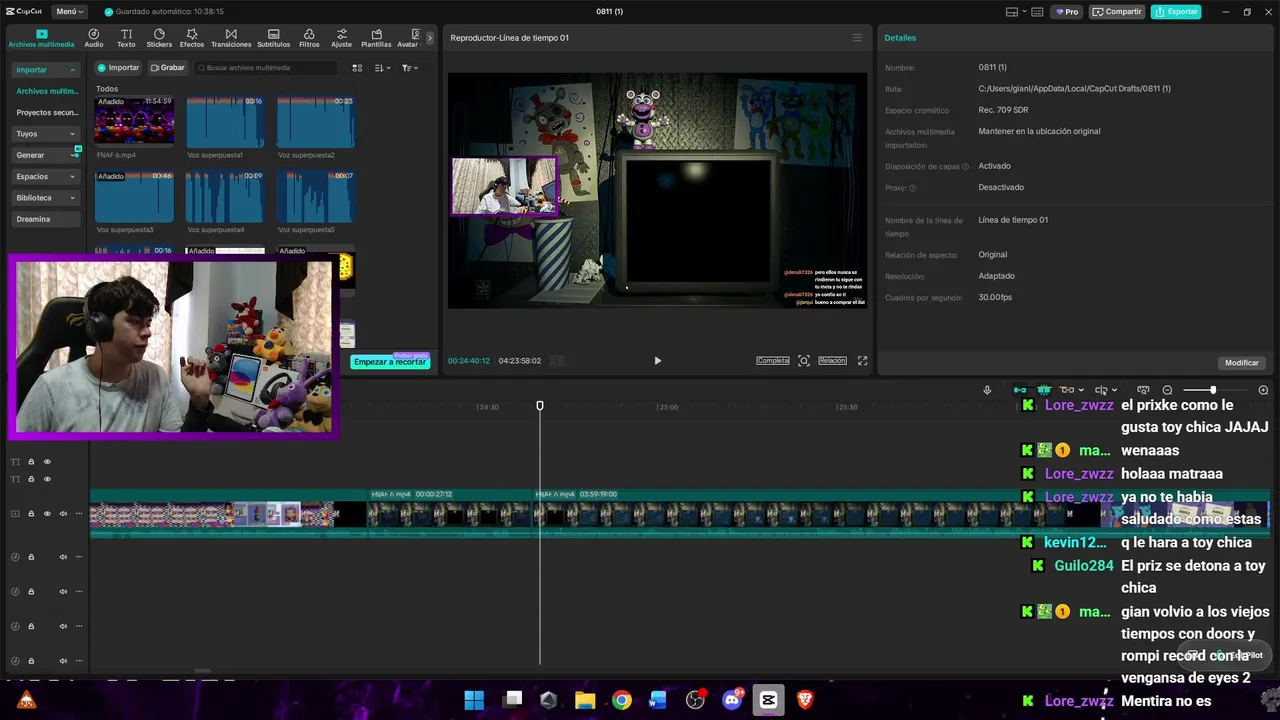Click the Exportar button

[x=1176, y=12]
